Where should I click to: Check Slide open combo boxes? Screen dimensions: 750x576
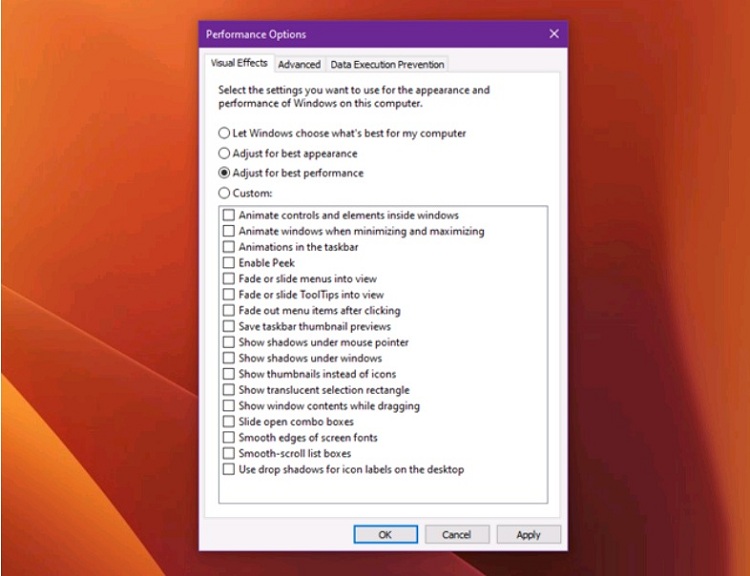pos(229,421)
